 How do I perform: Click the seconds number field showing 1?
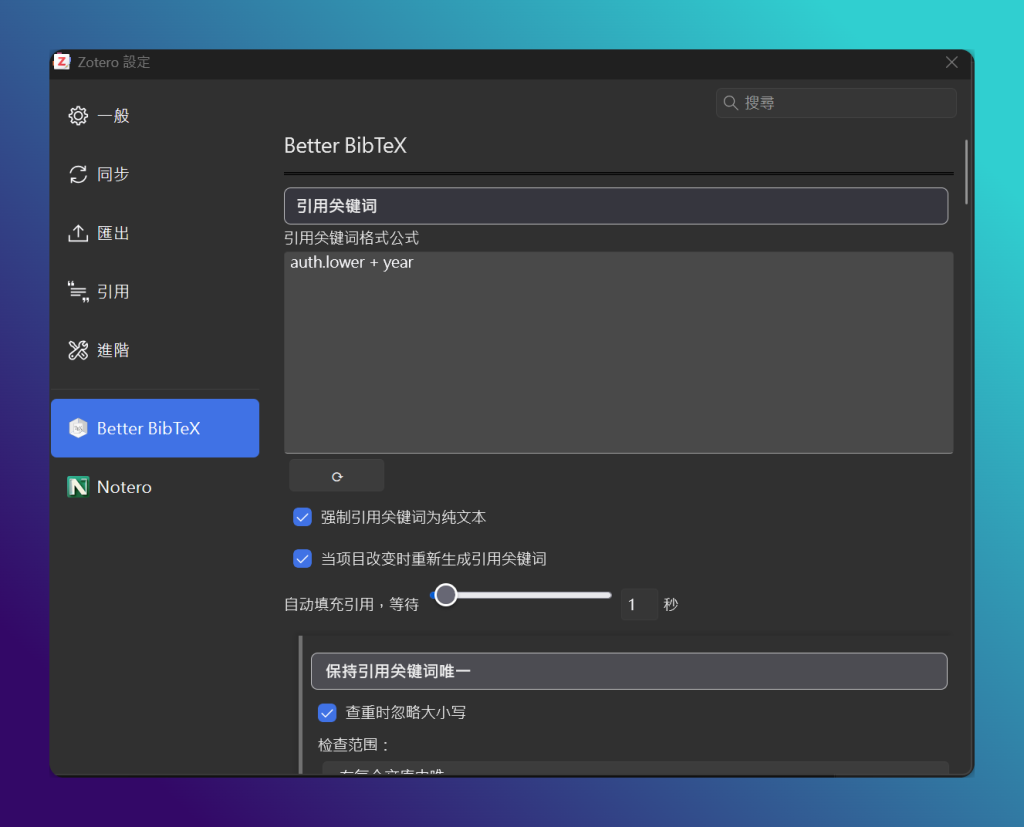[639, 604]
